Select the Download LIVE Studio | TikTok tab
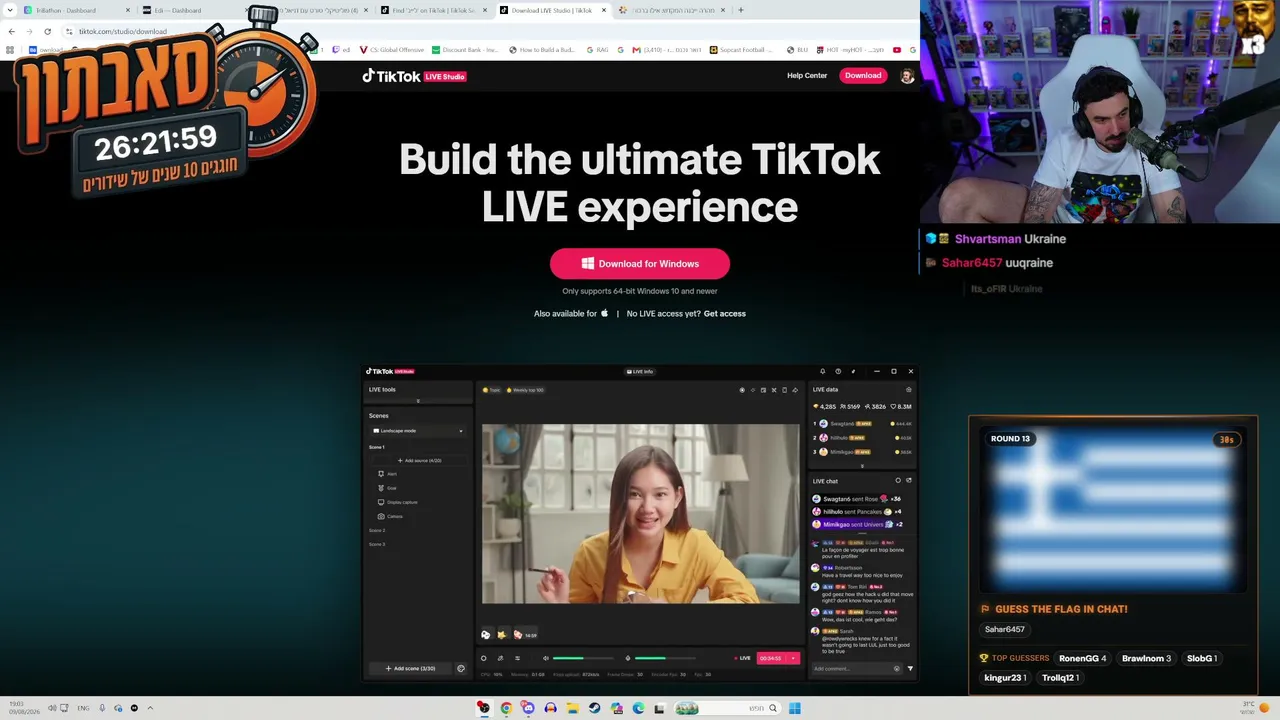 click(553, 10)
